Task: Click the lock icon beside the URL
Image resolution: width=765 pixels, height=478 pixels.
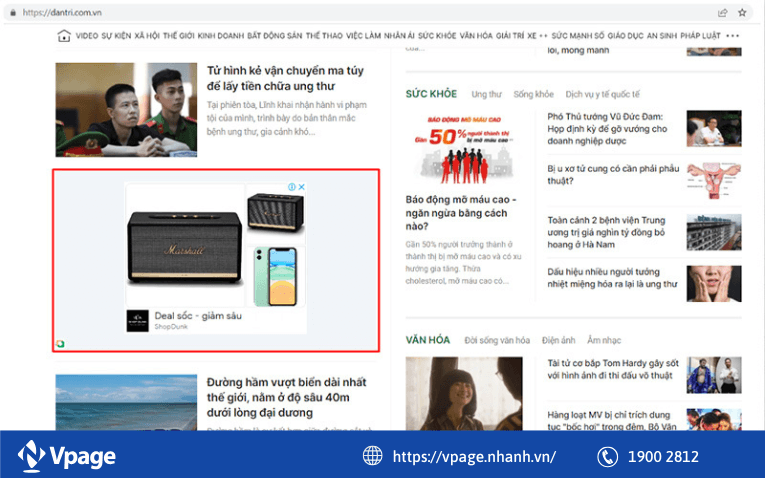Action: click(13, 13)
